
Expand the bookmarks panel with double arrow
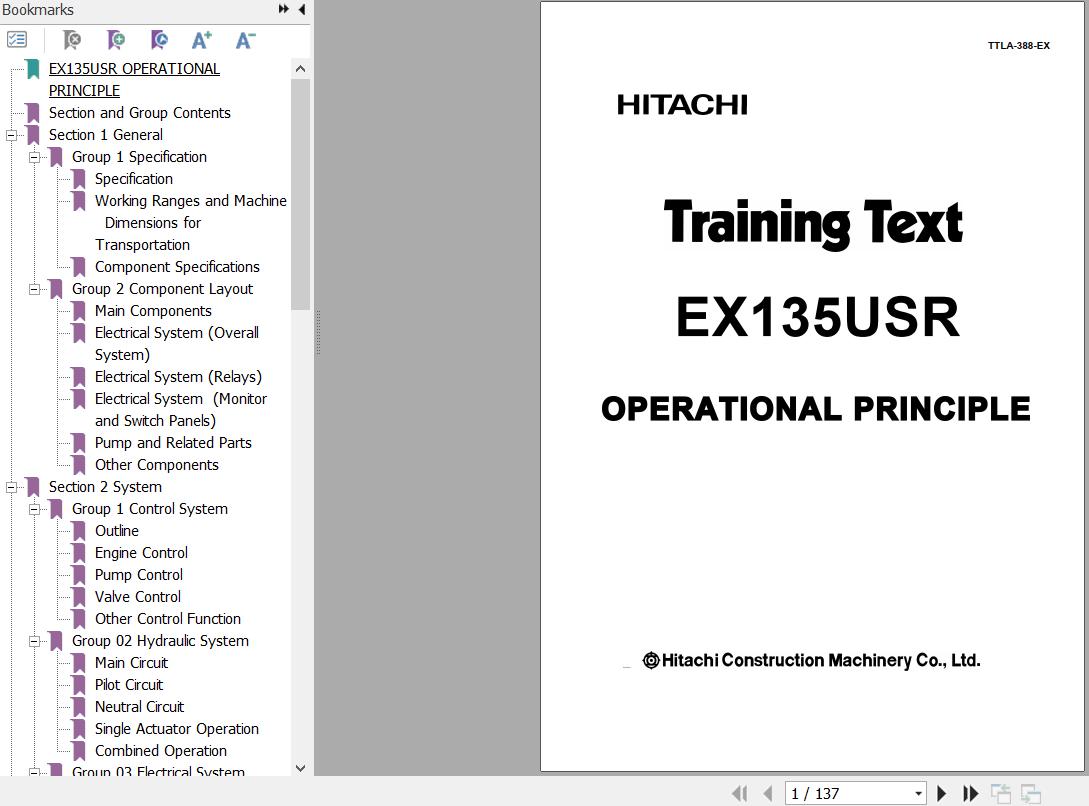pos(283,9)
